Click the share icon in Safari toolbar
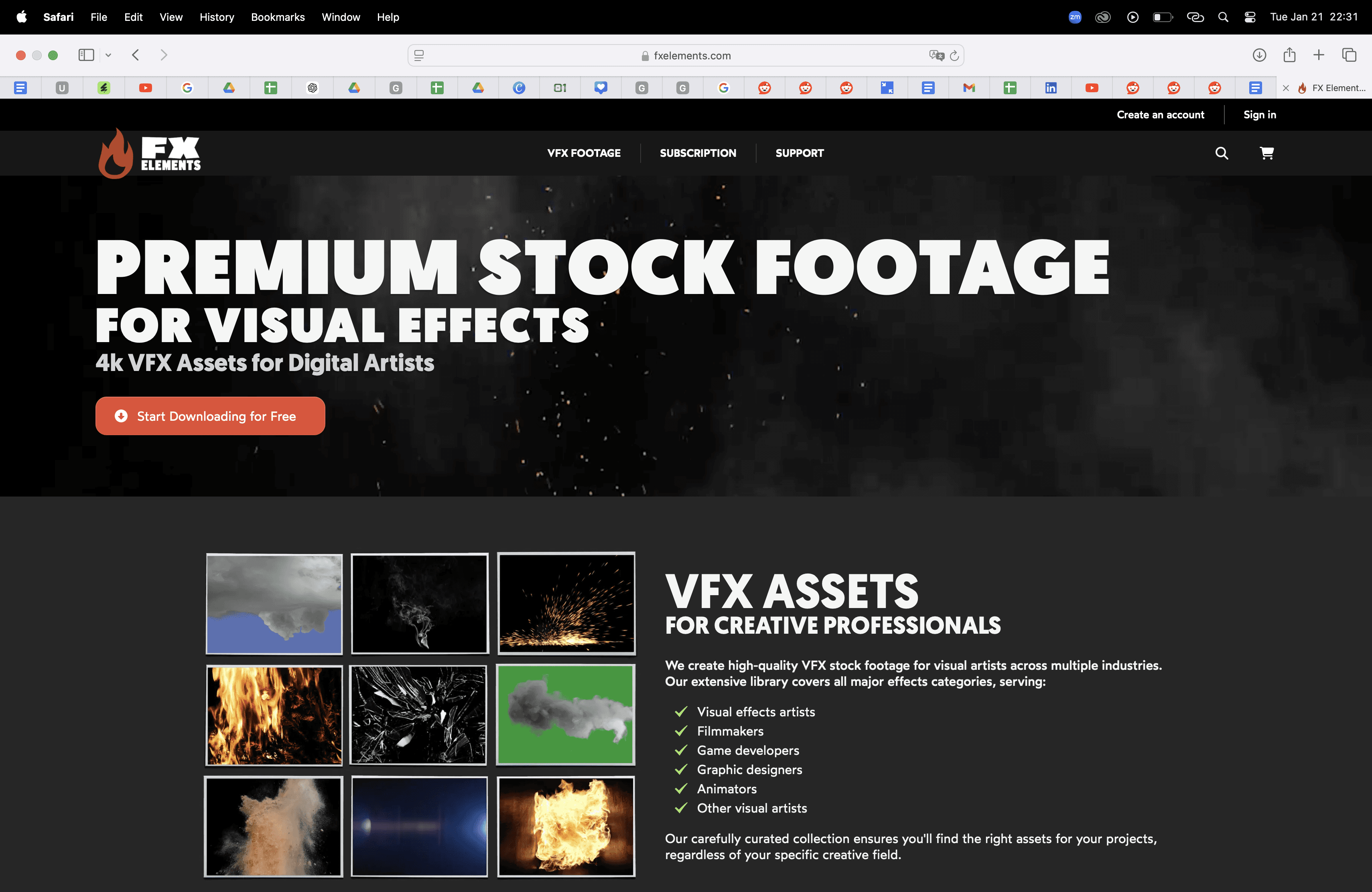Image resolution: width=1372 pixels, height=892 pixels. [1289, 55]
